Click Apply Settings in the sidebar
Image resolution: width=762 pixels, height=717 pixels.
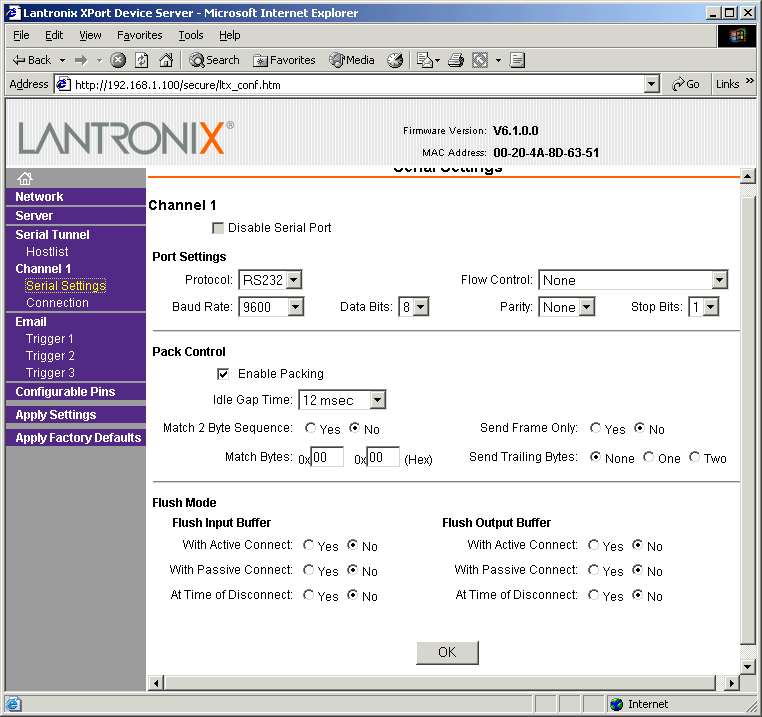click(x=56, y=415)
